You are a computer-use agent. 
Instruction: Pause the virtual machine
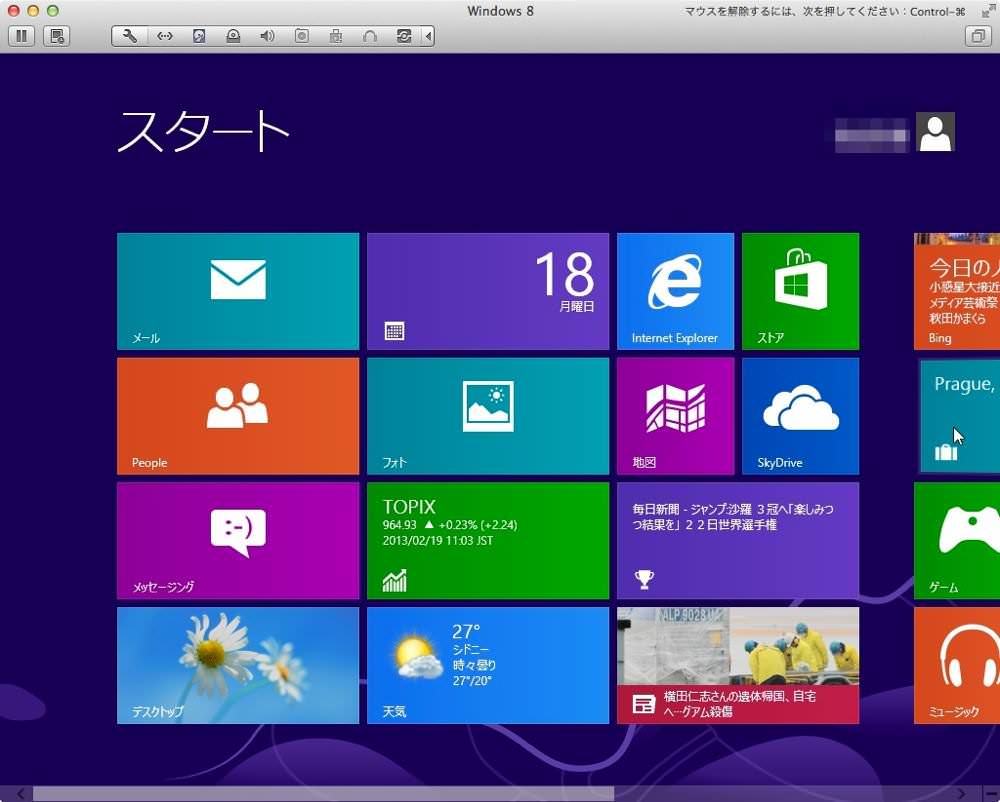point(21,36)
